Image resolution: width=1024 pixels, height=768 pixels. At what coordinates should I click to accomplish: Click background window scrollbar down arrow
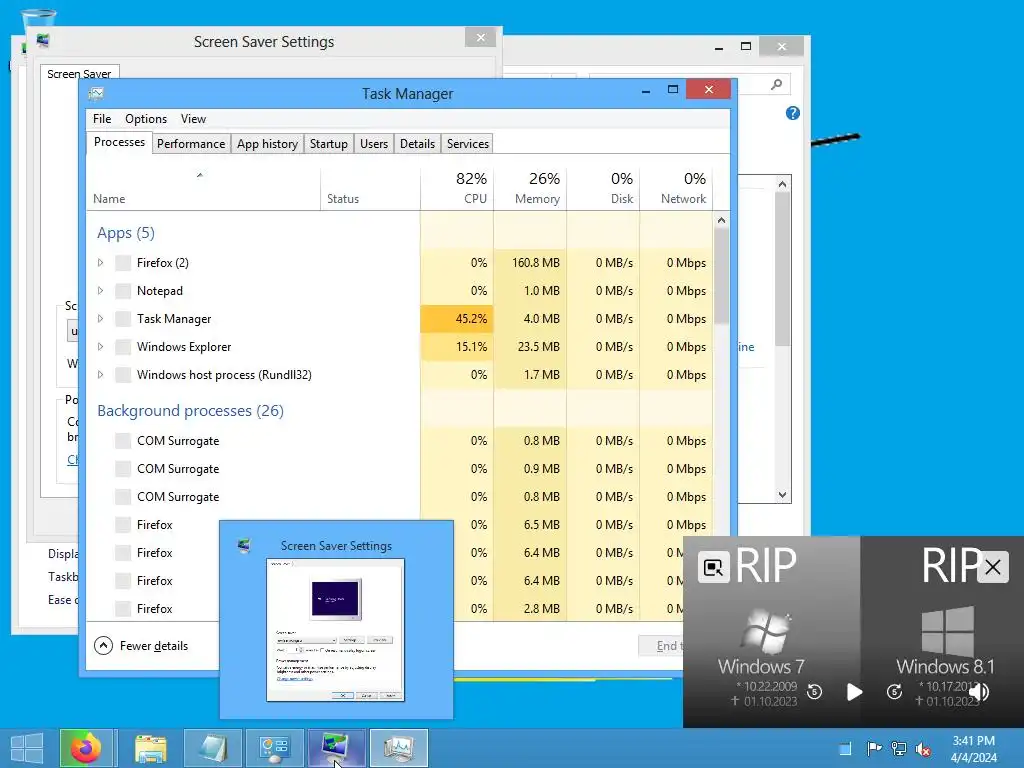[x=782, y=495]
